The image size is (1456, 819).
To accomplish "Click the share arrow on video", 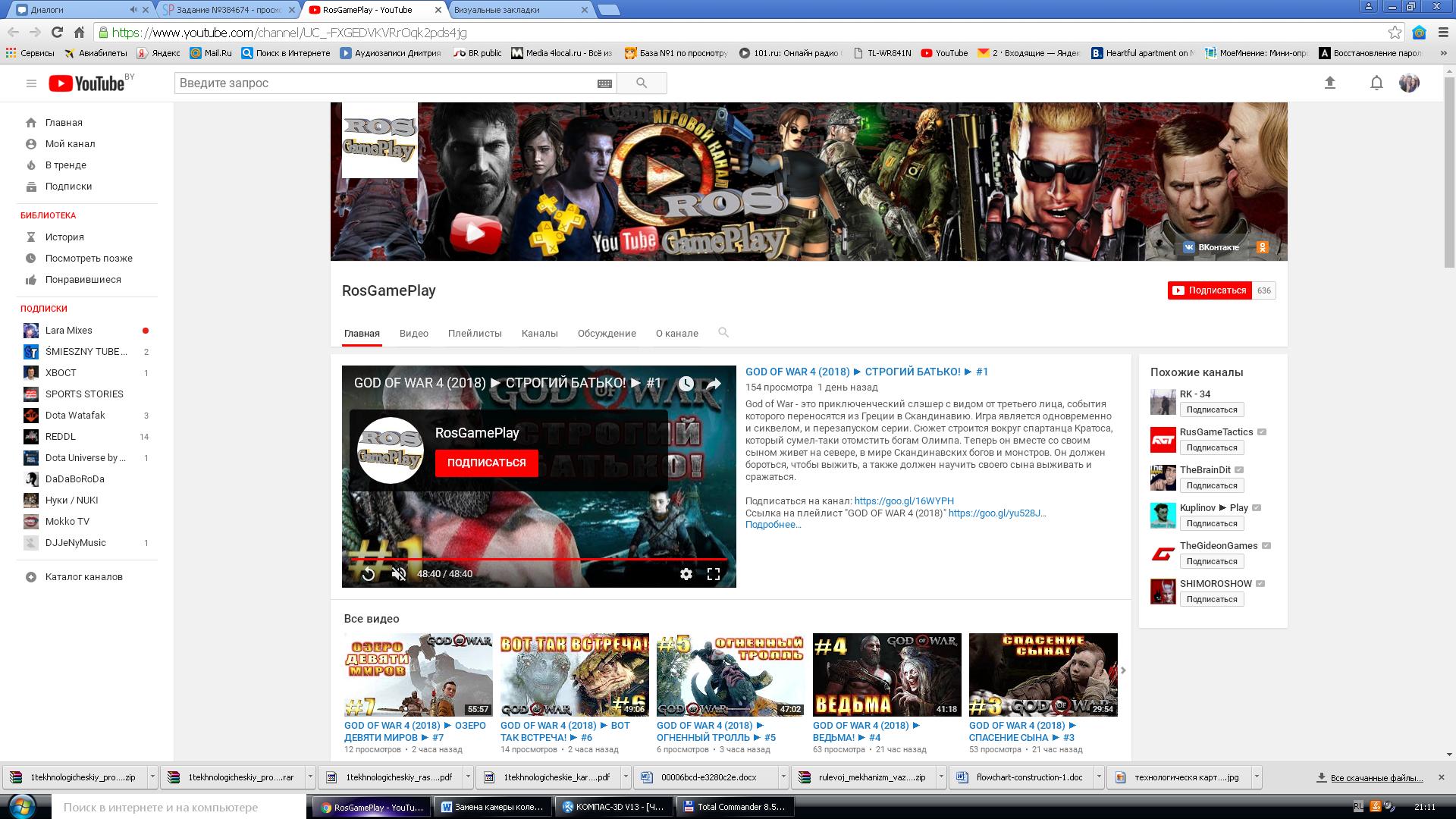I will click(714, 384).
